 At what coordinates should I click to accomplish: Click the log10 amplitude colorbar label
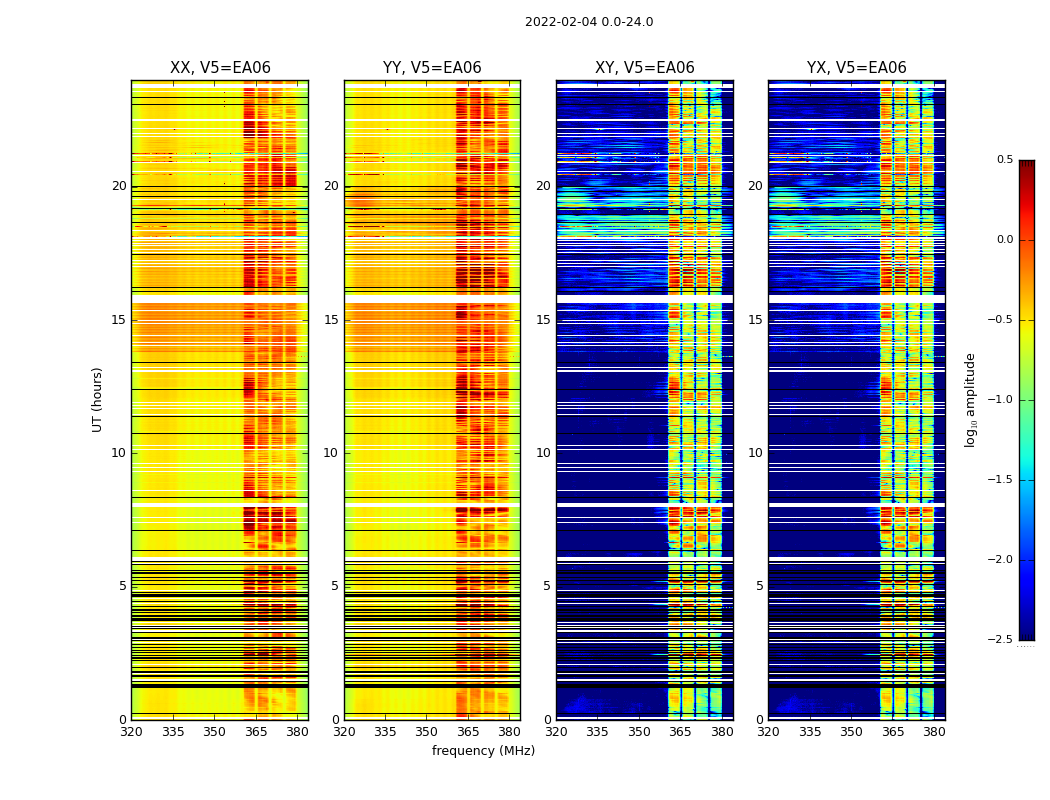[x=970, y=400]
